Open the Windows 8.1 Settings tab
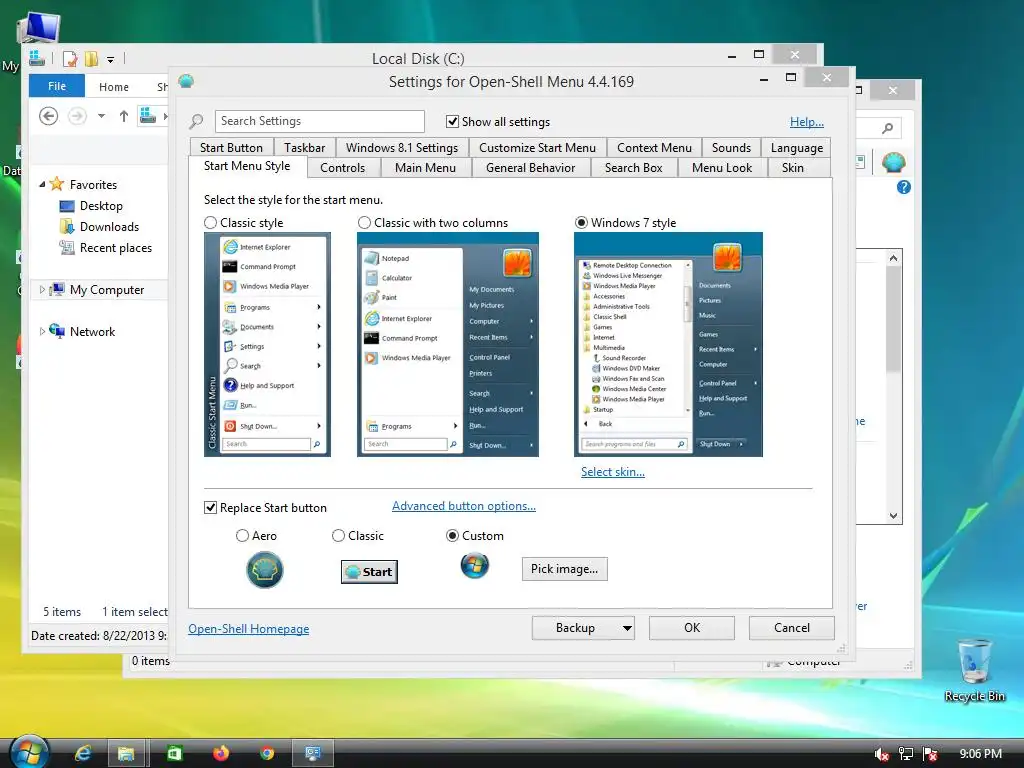The width and height of the screenshot is (1024, 768). click(x=402, y=148)
